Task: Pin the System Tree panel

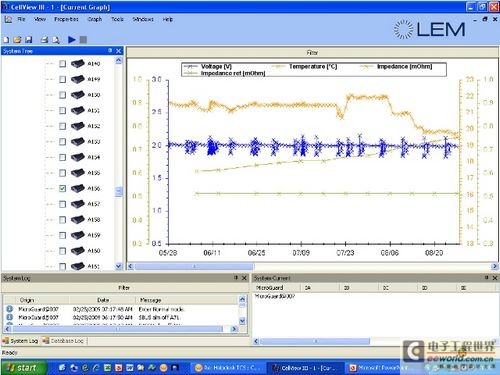Action: 110,51
